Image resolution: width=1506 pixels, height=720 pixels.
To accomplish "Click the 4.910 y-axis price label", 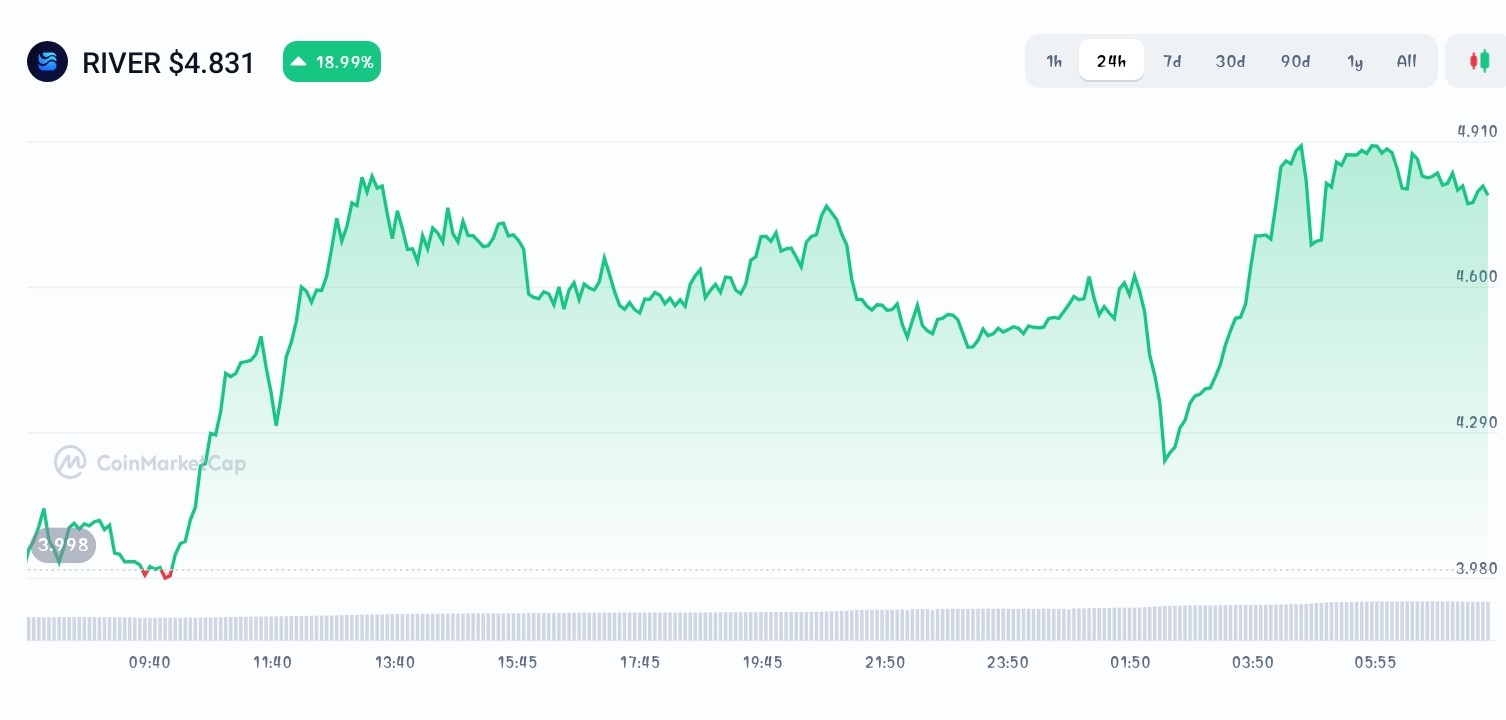I will (1477, 131).
